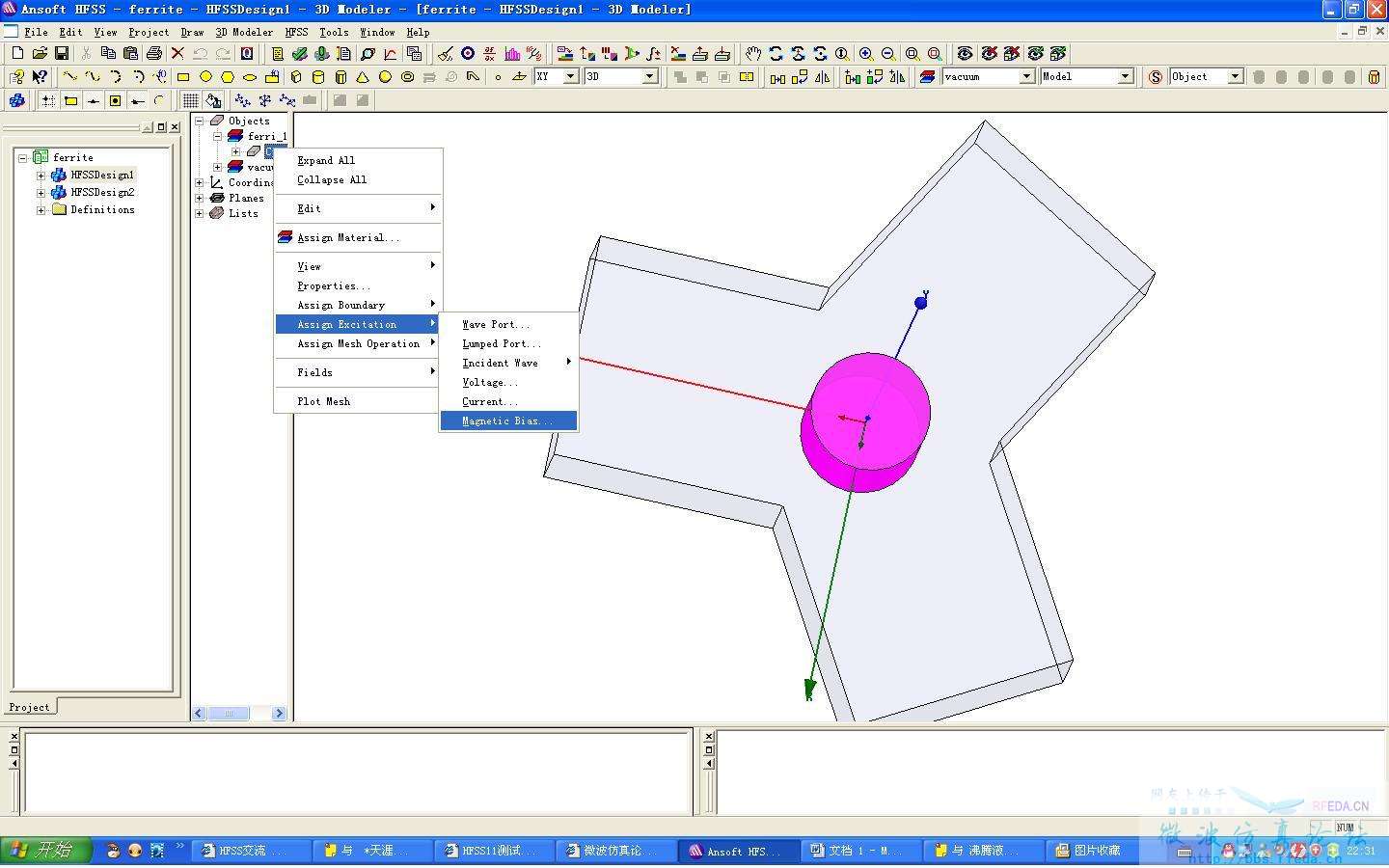Toggle the last green eye visibility icon
Screen dimensions: 1389x868
(x=1058, y=53)
